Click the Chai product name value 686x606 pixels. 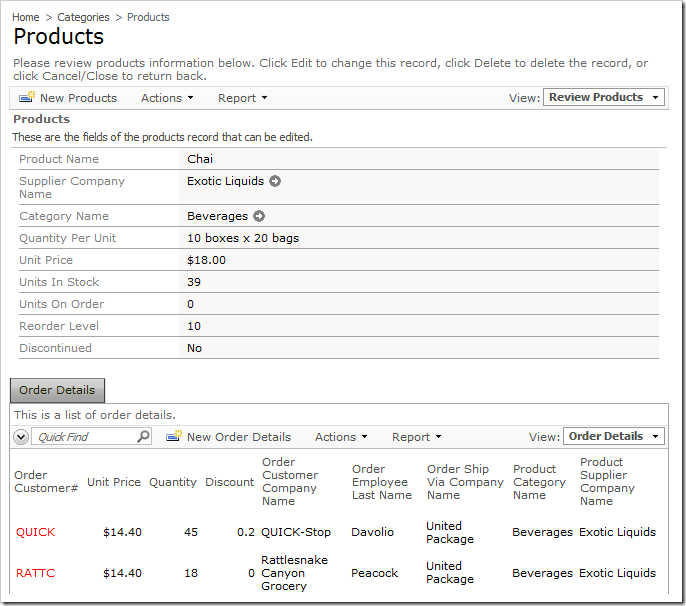pyautogui.click(x=200, y=159)
